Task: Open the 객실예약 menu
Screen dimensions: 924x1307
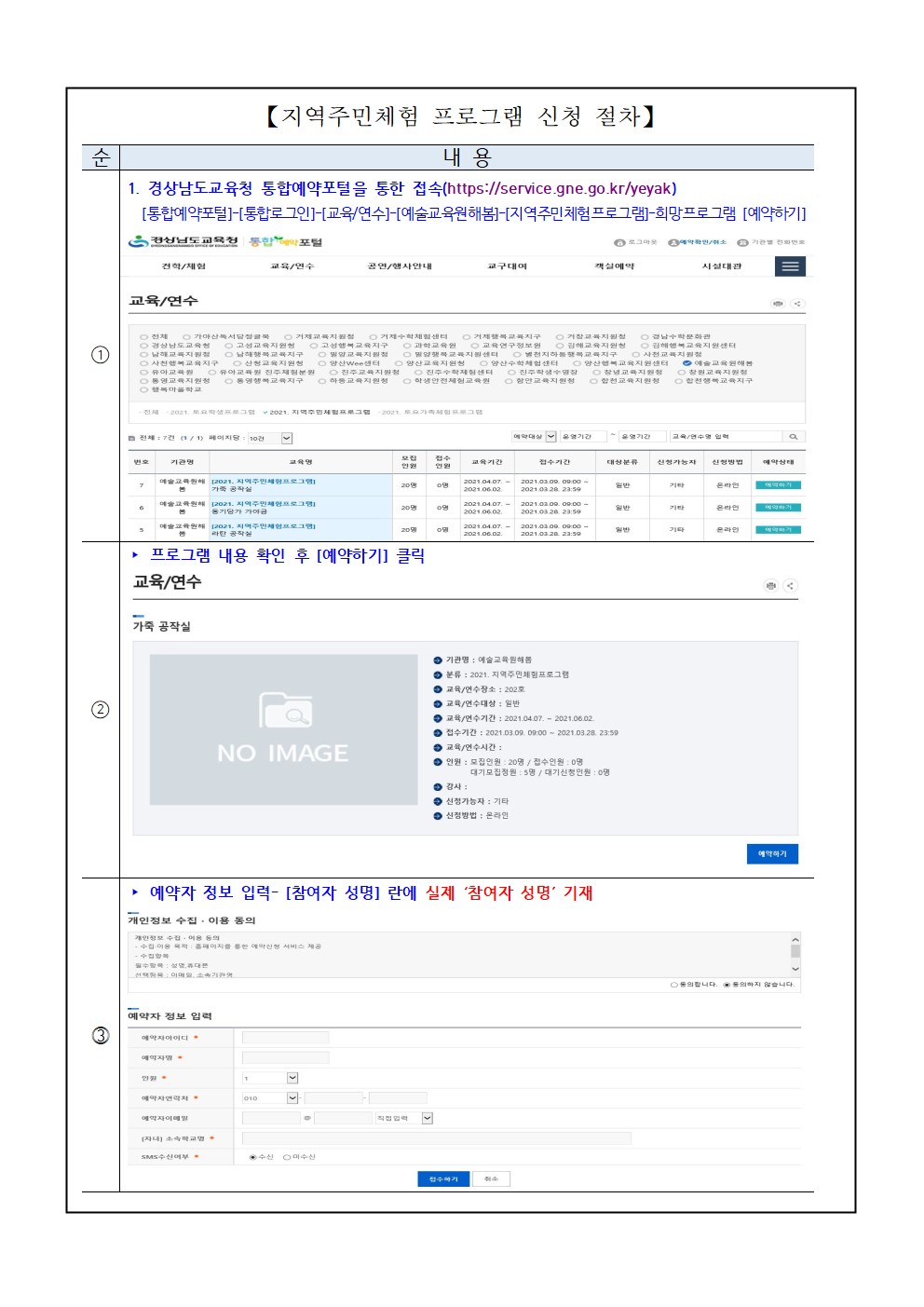Action: (615, 266)
